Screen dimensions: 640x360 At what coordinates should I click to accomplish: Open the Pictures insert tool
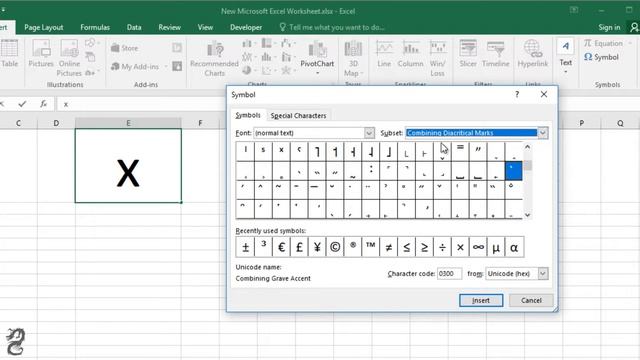[41, 53]
